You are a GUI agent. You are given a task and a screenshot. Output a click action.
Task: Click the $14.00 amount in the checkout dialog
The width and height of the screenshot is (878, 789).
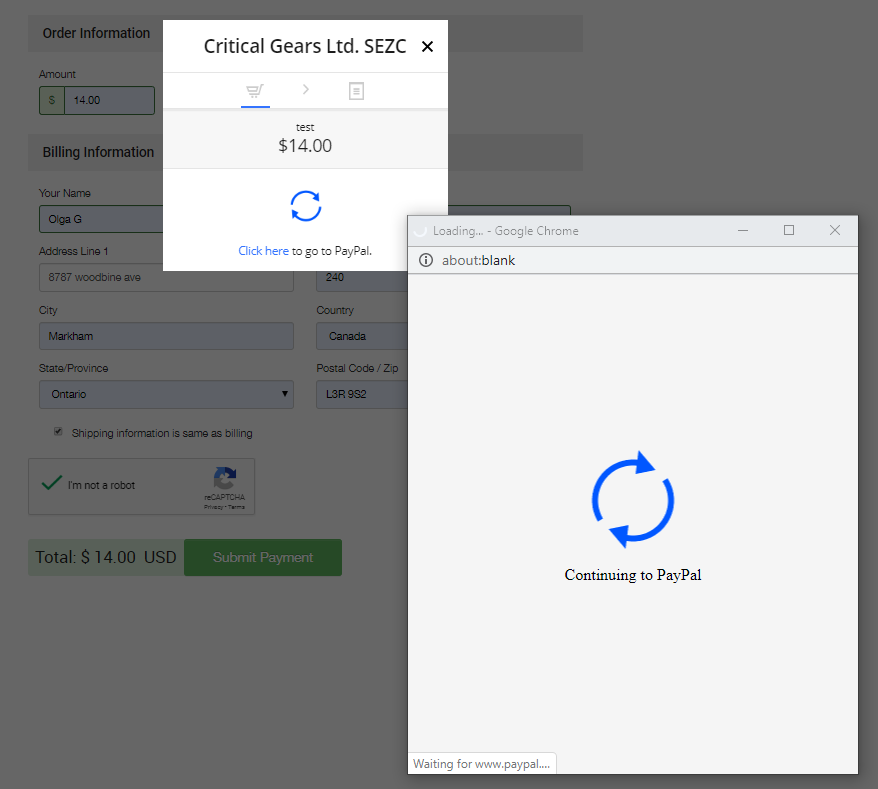point(305,146)
